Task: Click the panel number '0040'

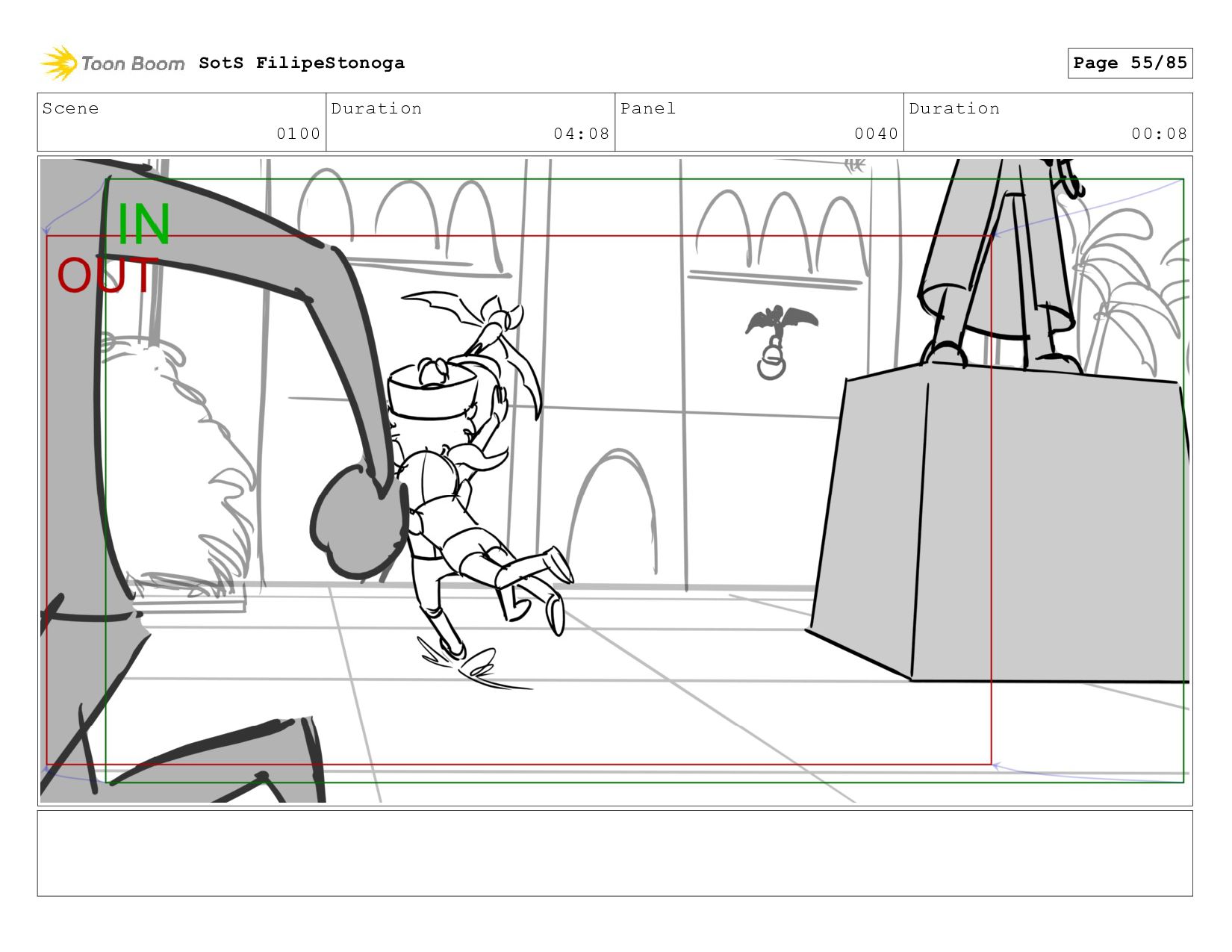Action: [876, 134]
